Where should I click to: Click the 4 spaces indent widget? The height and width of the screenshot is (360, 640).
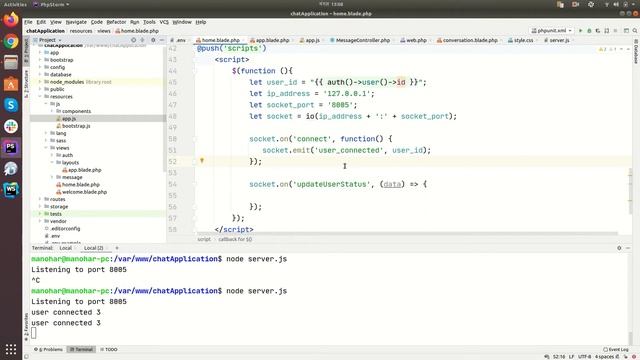click(x=604, y=357)
